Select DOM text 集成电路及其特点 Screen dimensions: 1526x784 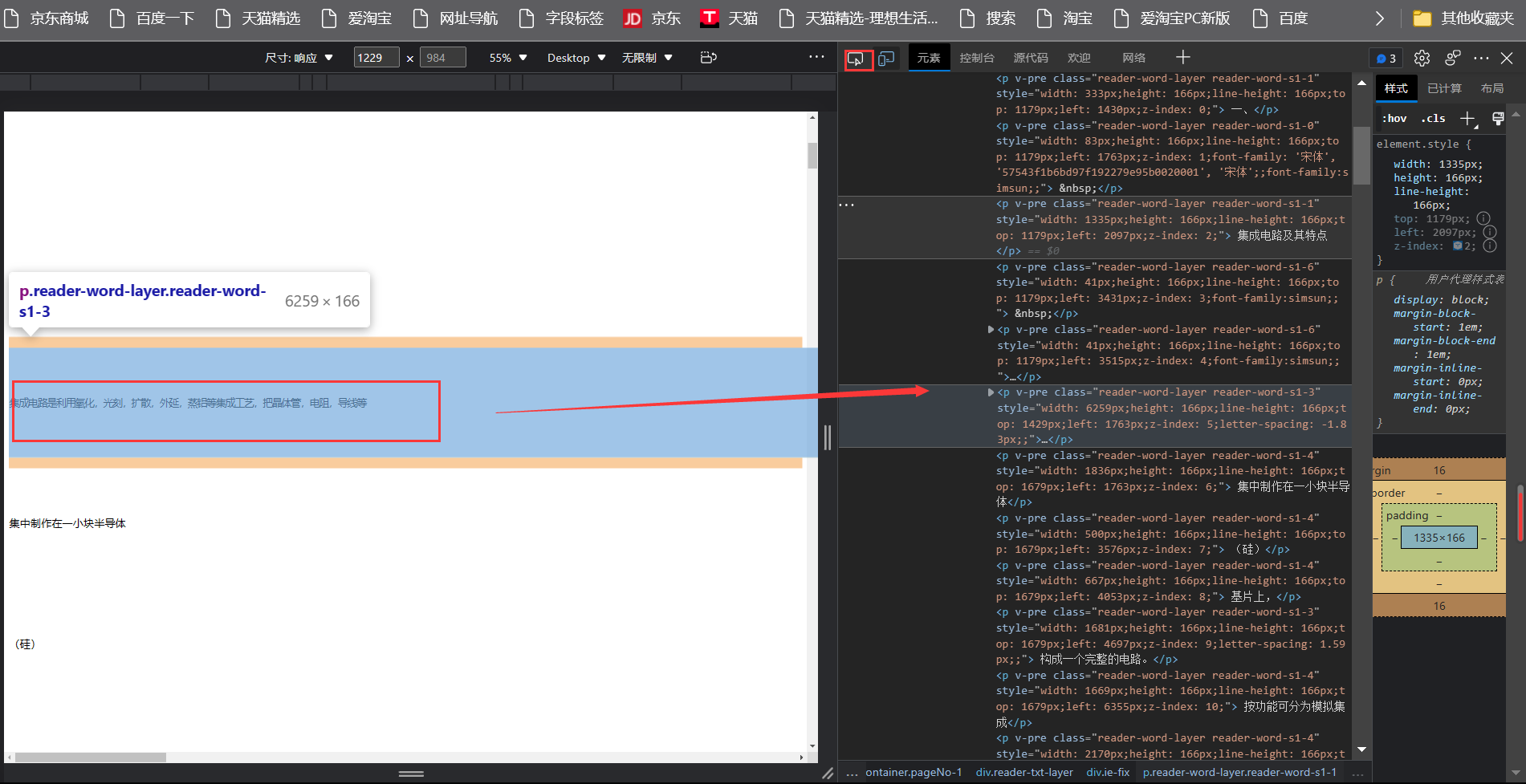click(x=1282, y=236)
